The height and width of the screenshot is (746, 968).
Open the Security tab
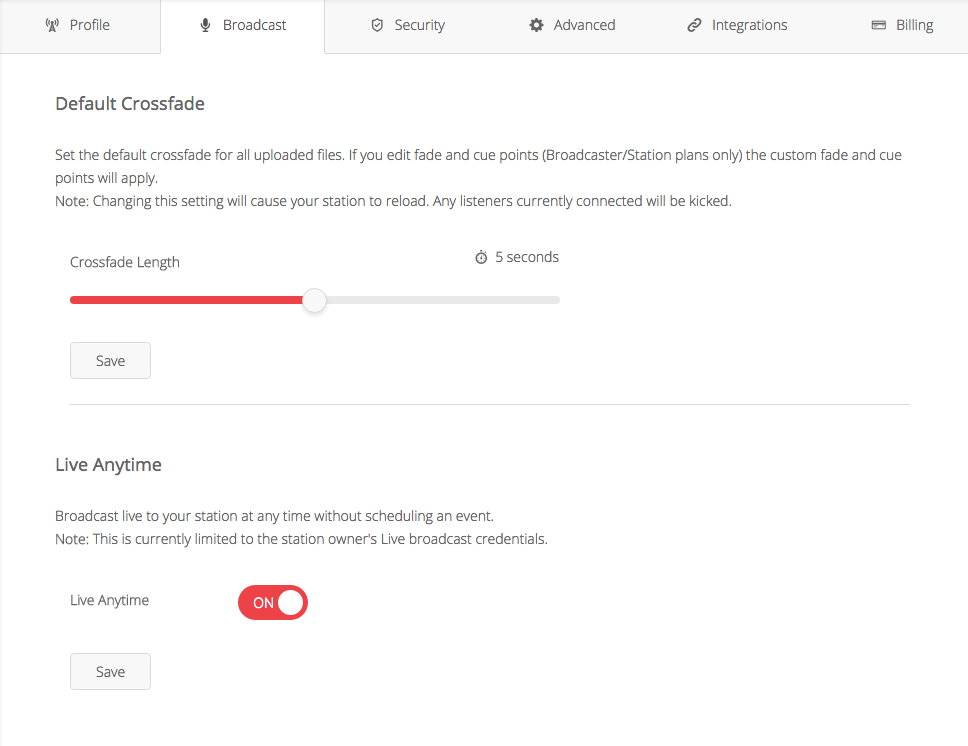tap(419, 25)
